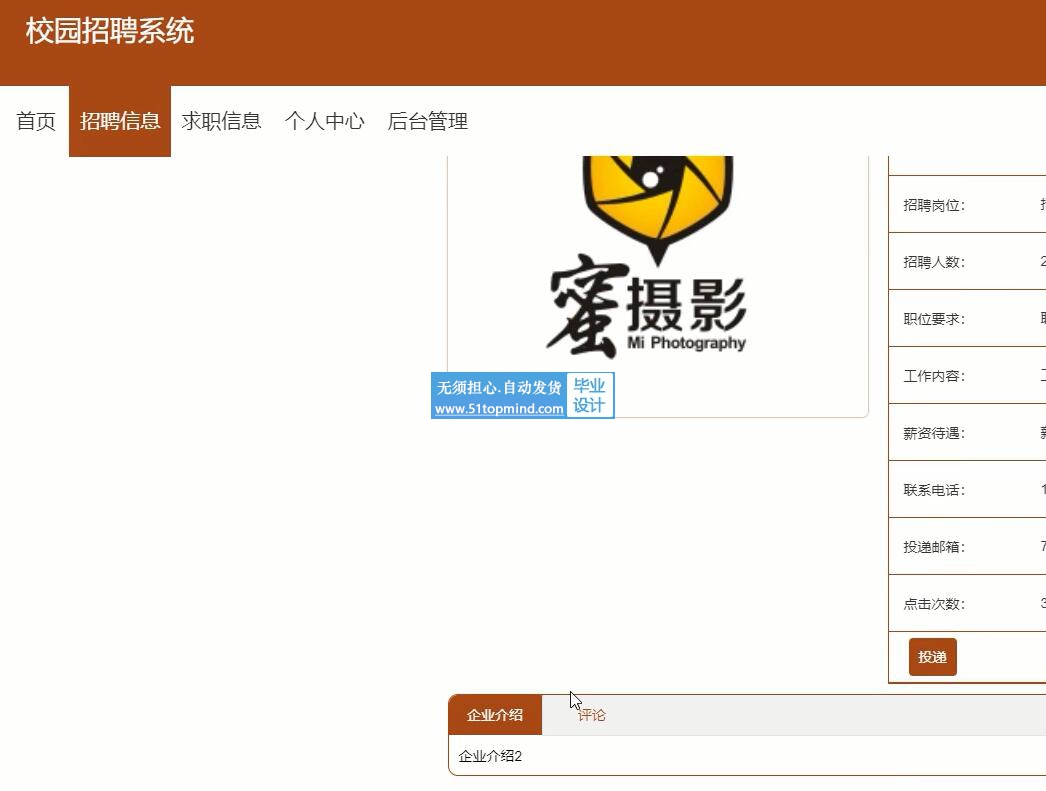The image size is (1046, 791).
Task: Select the 招聘信息 navigation item
Action: [x=120, y=121]
